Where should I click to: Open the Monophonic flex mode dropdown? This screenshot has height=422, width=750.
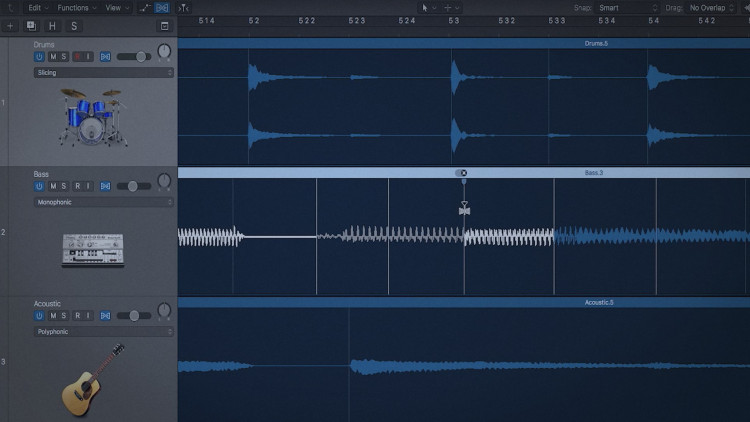click(x=103, y=202)
